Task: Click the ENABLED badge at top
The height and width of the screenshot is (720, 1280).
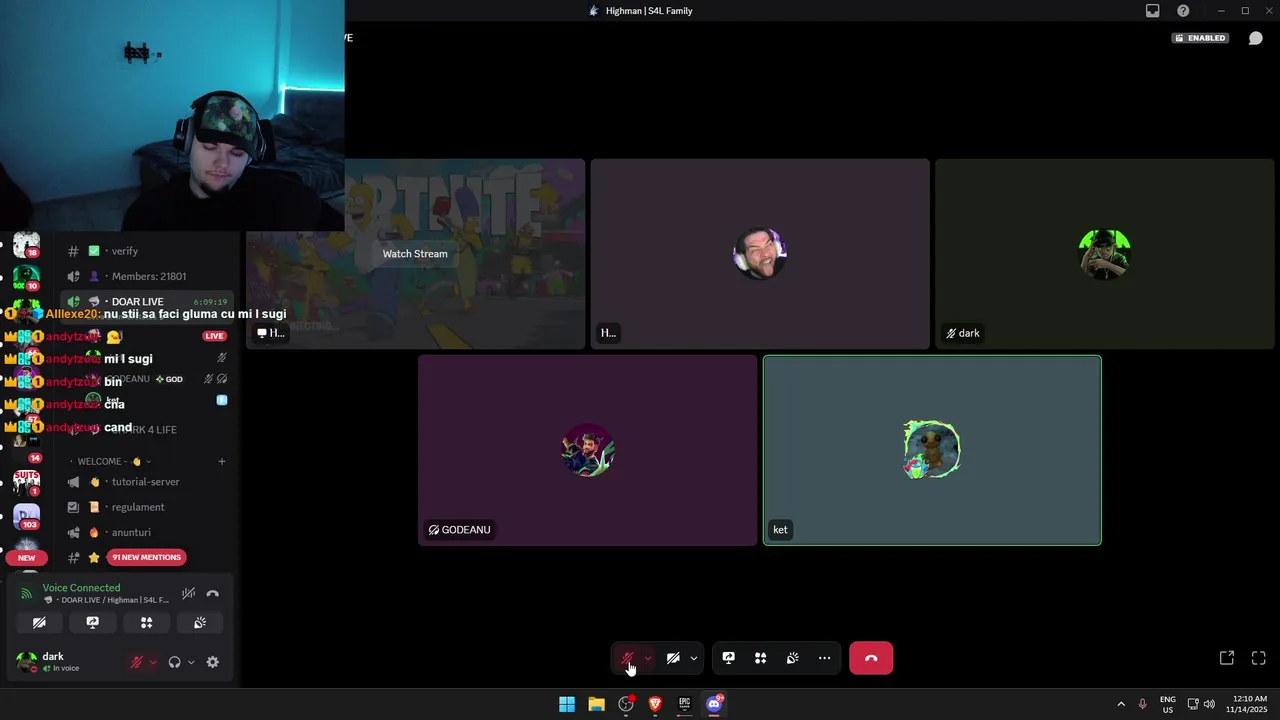Action: pos(1200,38)
